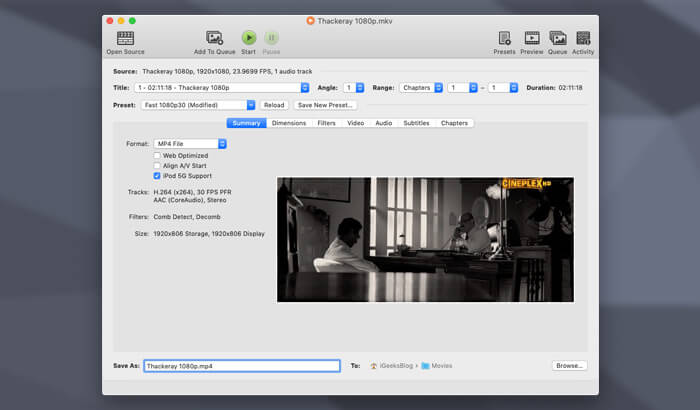Open the Preset dropdown Fast 1080p30
The height and width of the screenshot is (410, 700).
point(198,105)
